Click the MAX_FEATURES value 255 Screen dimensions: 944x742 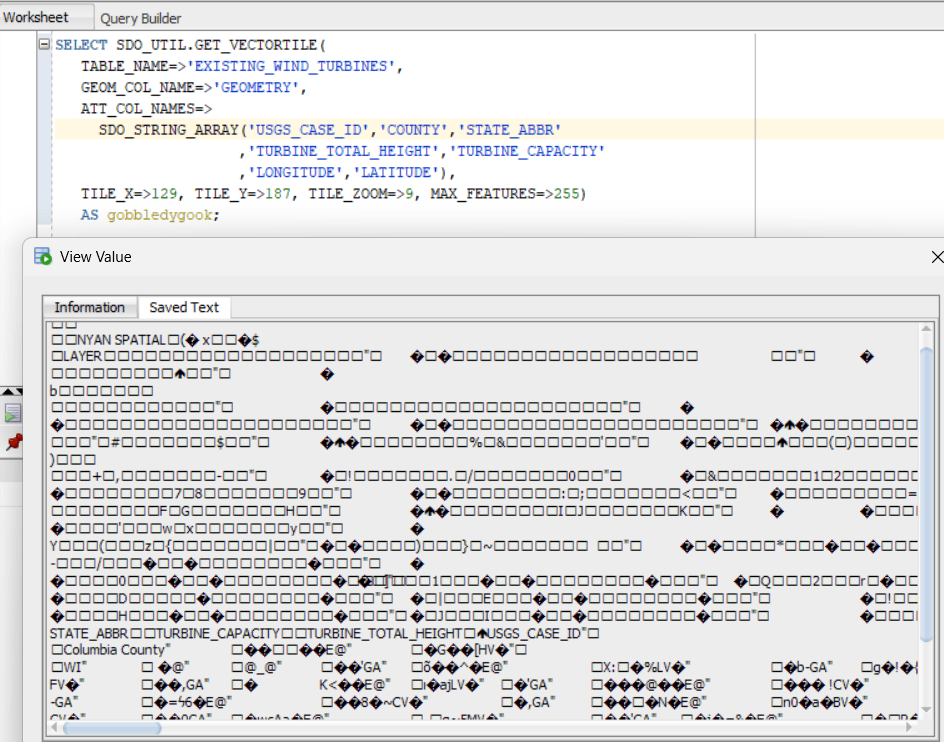click(567, 194)
